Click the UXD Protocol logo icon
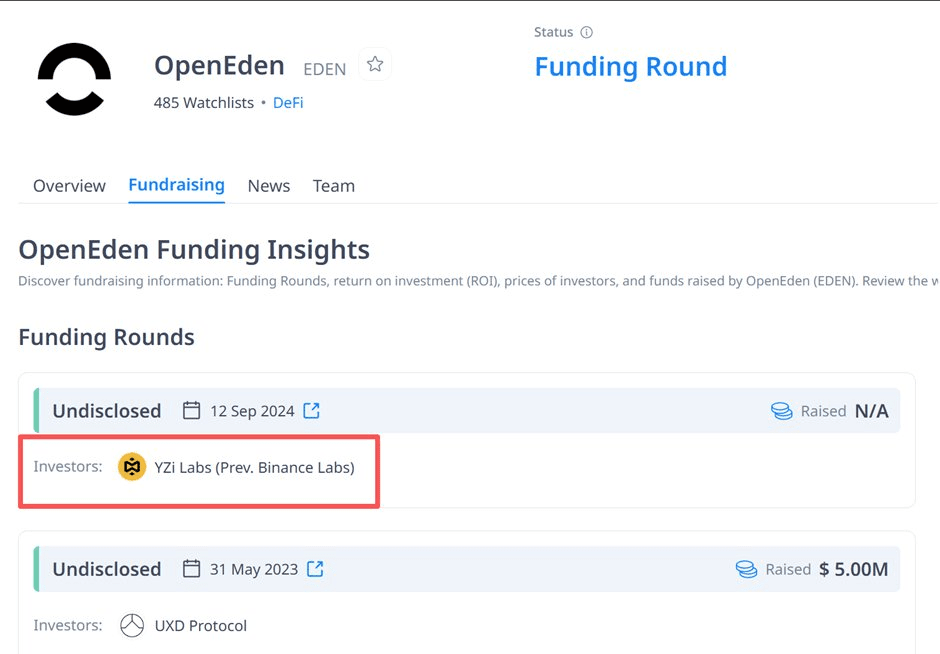 (132, 625)
